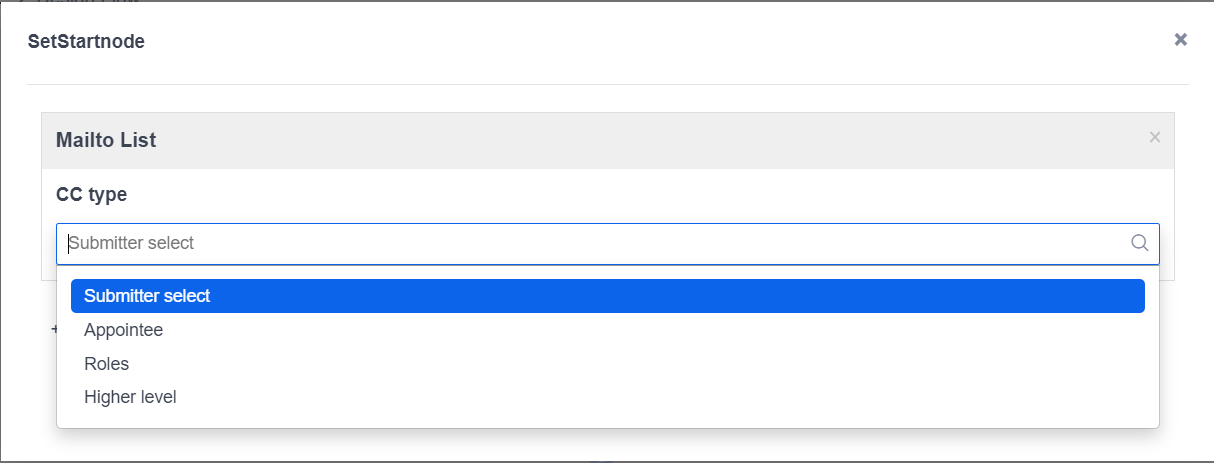Click the Submitter select placeholder text
The width and height of the screenshot is (1214, 463).
pos(131,243)
